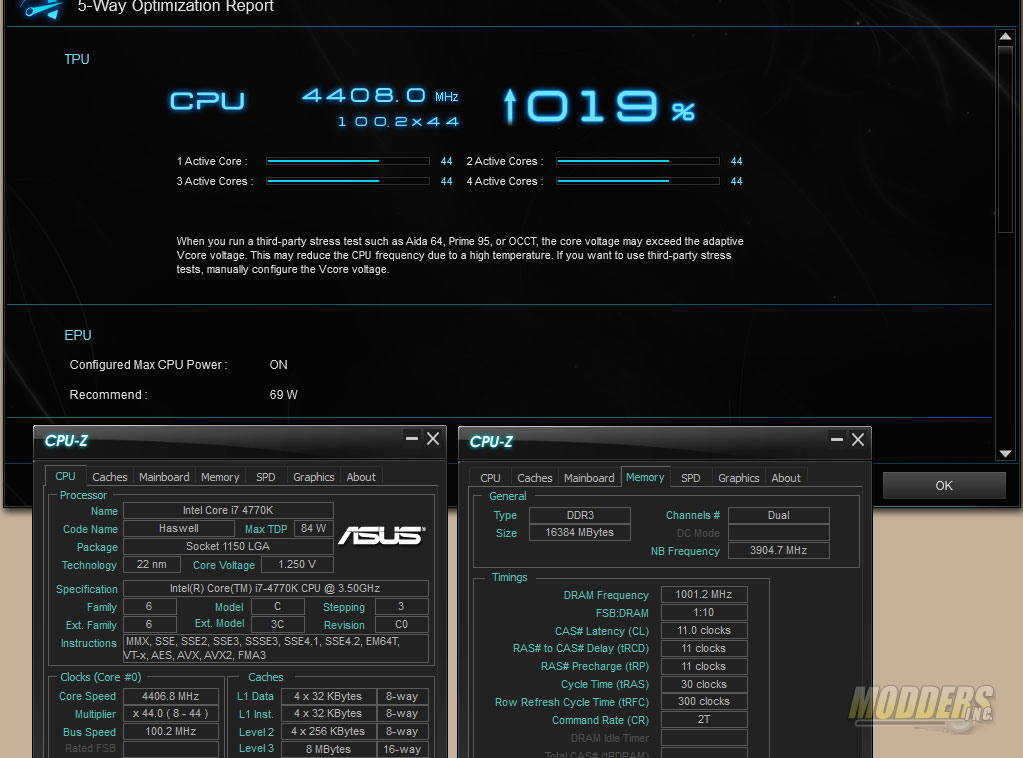Open Graphics tab in left CPU-Z window
The image size is (1023, 758).
(x=313, y=477)
